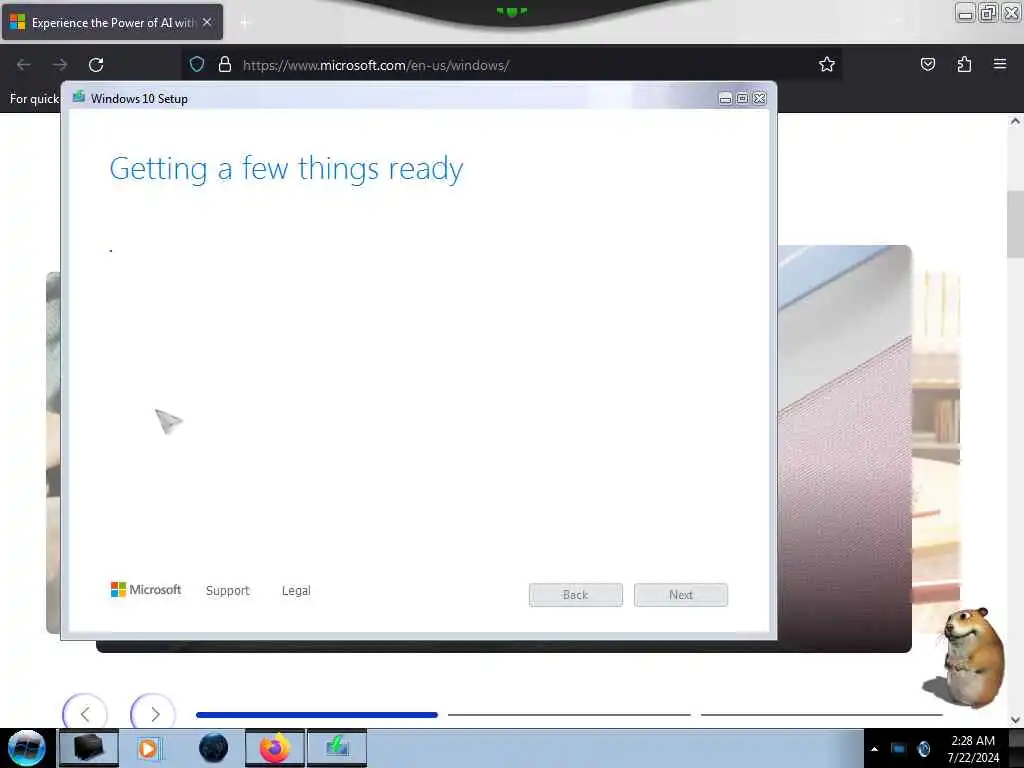Show hidden system tray icons
The width and height of the screenshot is (1024, 768).
click(874, 749)
